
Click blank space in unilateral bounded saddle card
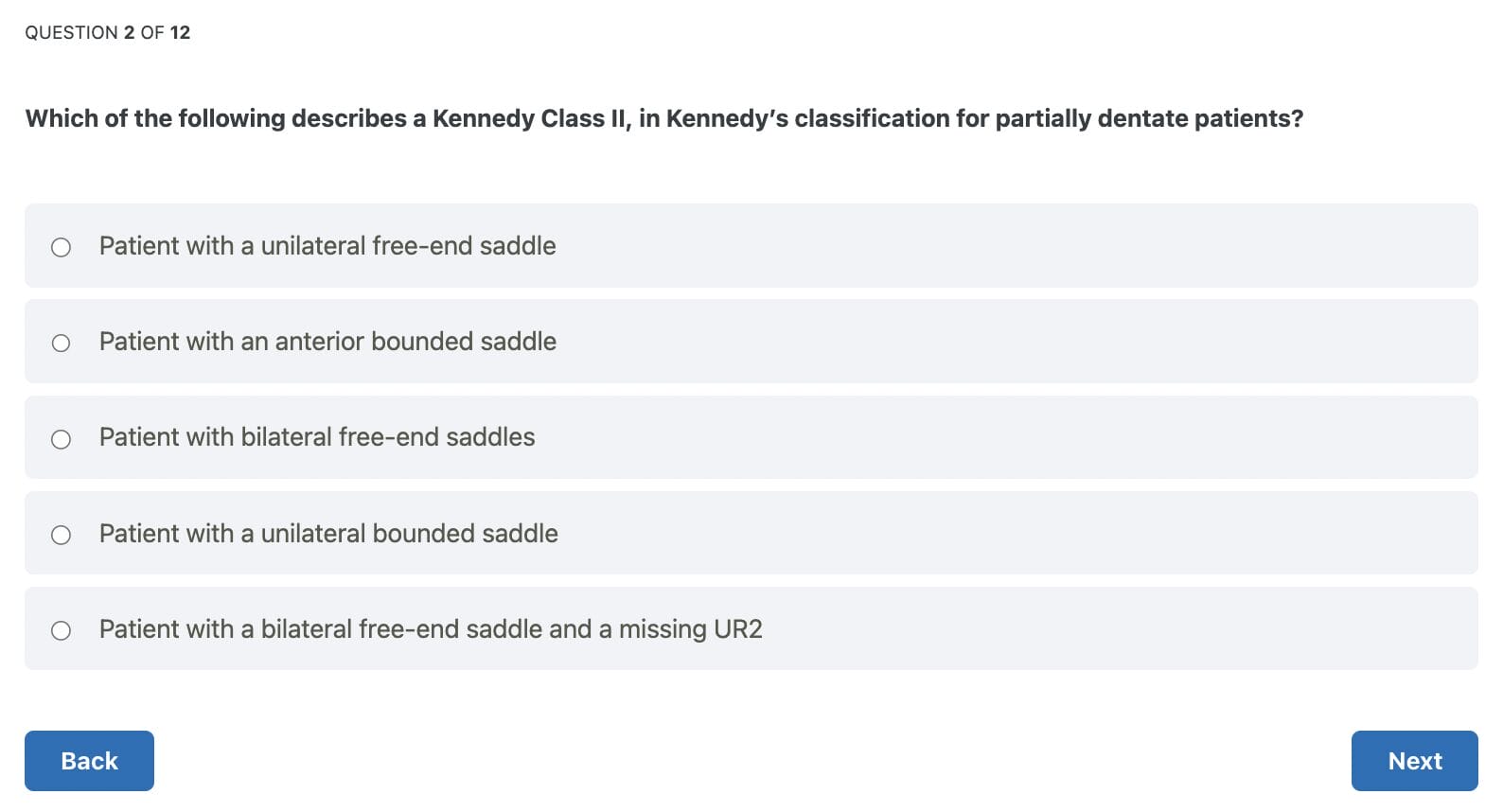coord(1041,534)
